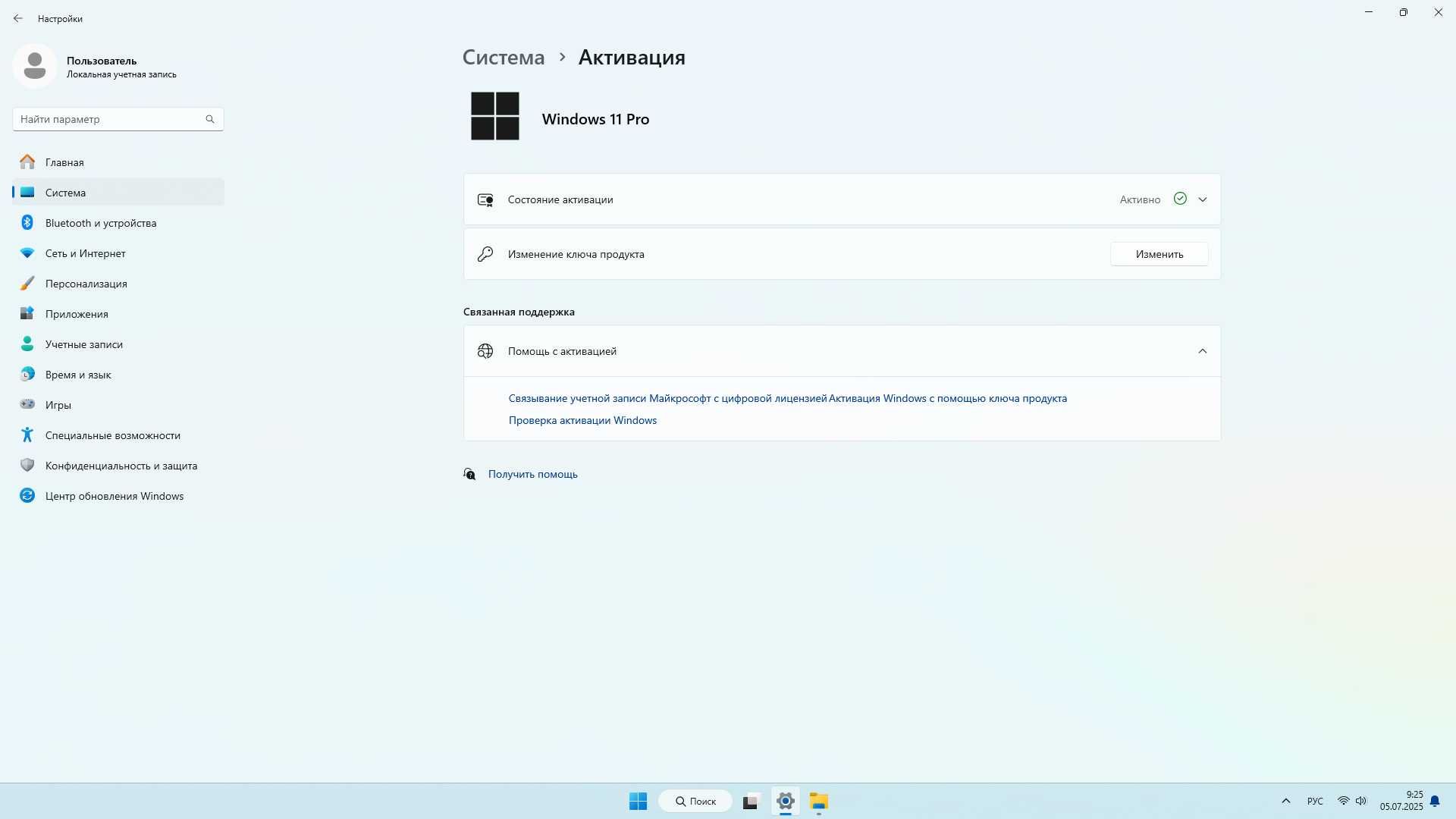Open Центр обновления Windows

coord(118,495)
